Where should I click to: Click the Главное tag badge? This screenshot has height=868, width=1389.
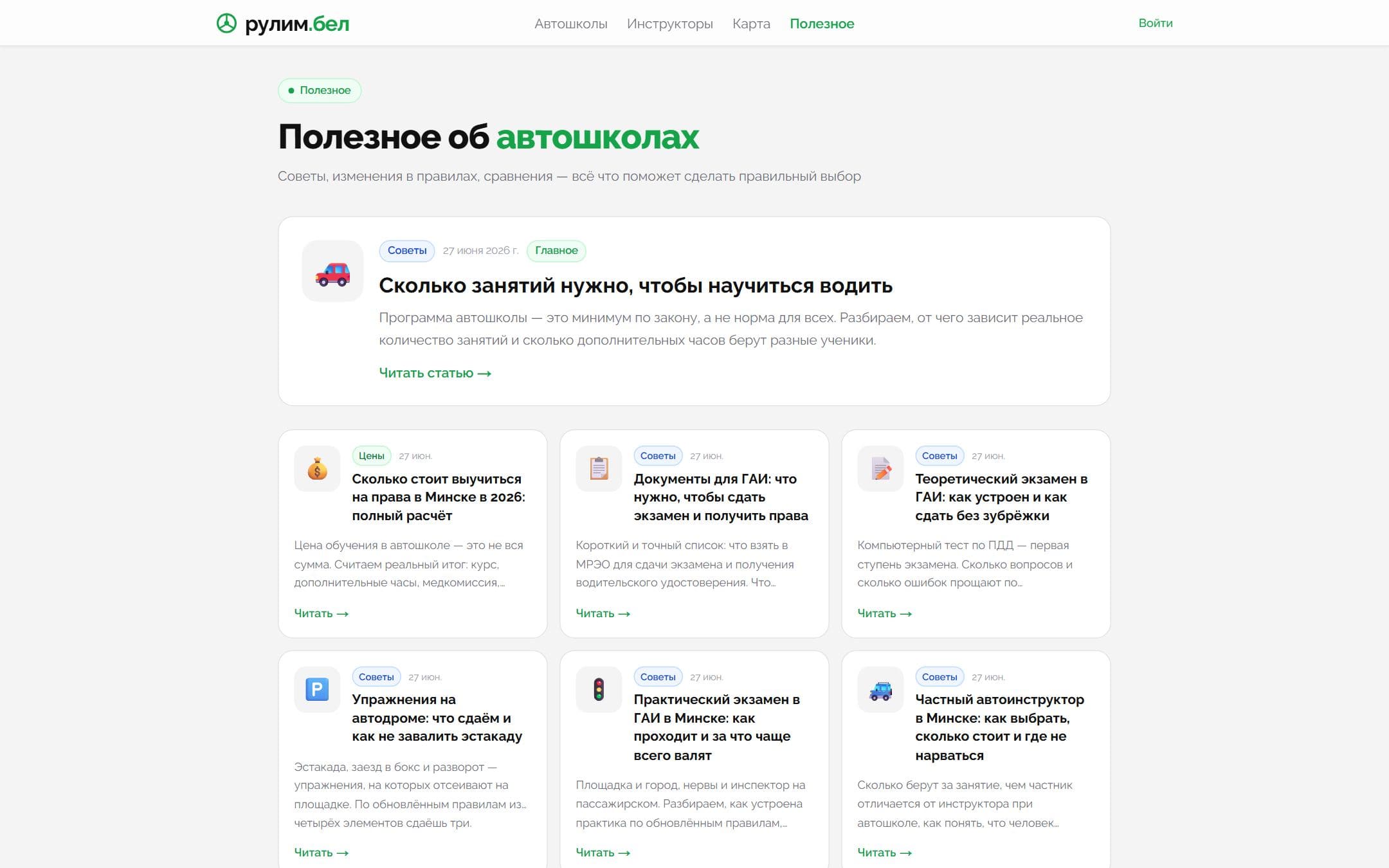[556, 251]
